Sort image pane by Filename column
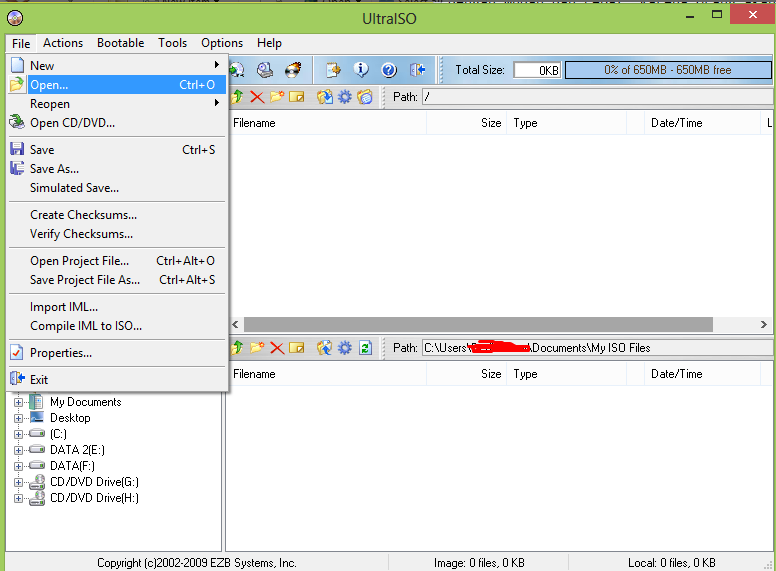 coord(328,123)
